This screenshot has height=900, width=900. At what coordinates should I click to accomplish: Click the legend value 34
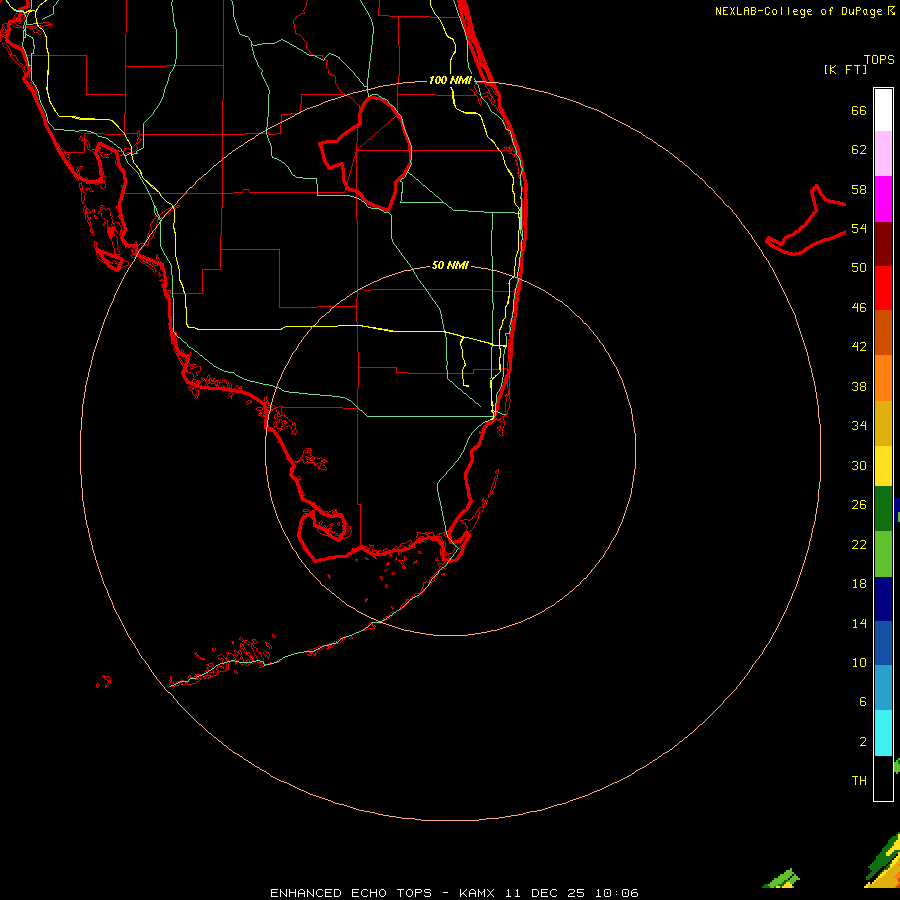point(859,426)
